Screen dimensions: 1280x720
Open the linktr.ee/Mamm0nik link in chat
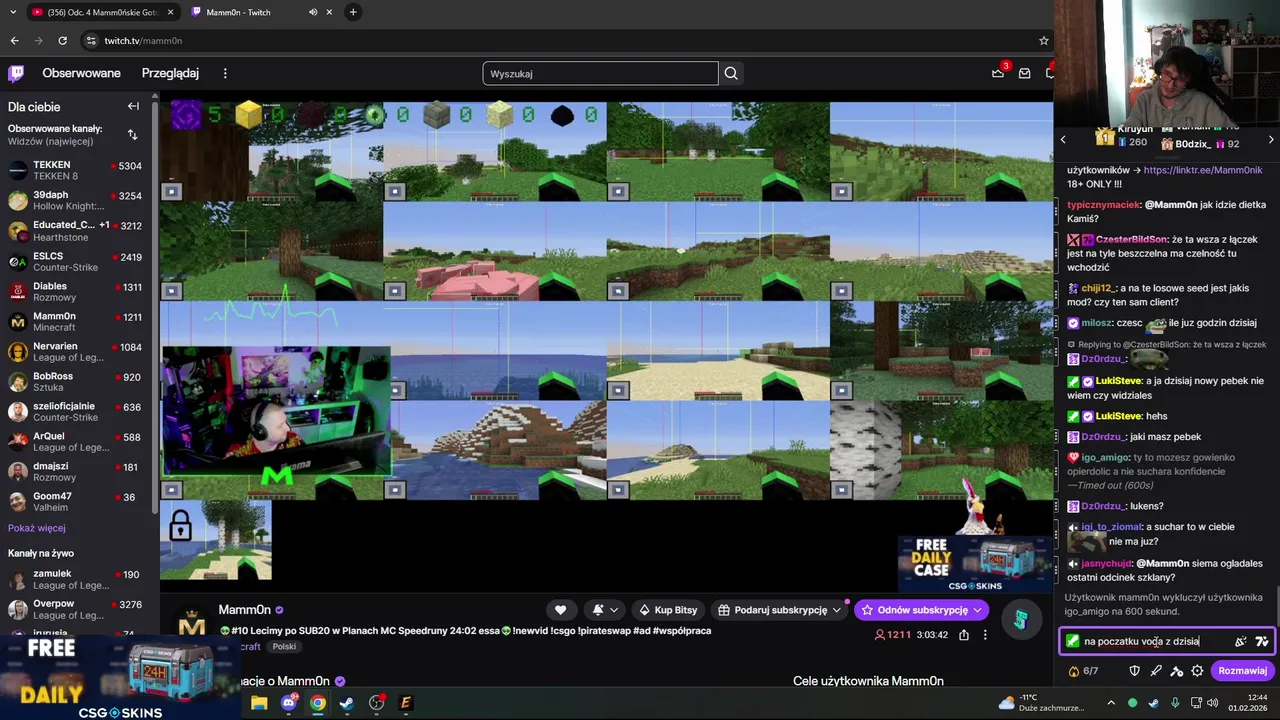pyautogui.click(x=1204, y=170)
